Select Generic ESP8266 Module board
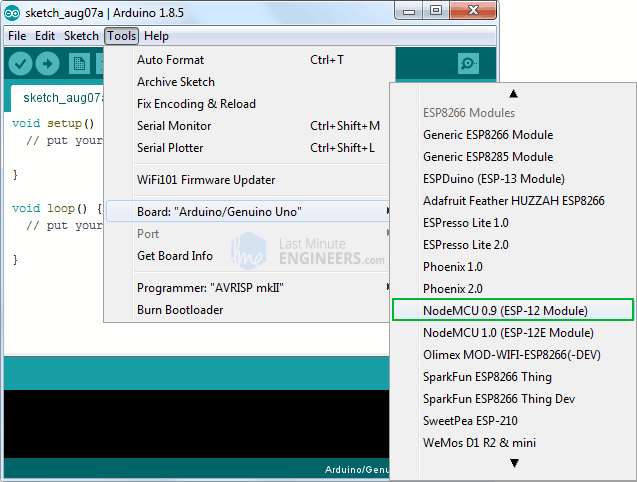This screenshot has height=482, width=637. tap(513, 135)
